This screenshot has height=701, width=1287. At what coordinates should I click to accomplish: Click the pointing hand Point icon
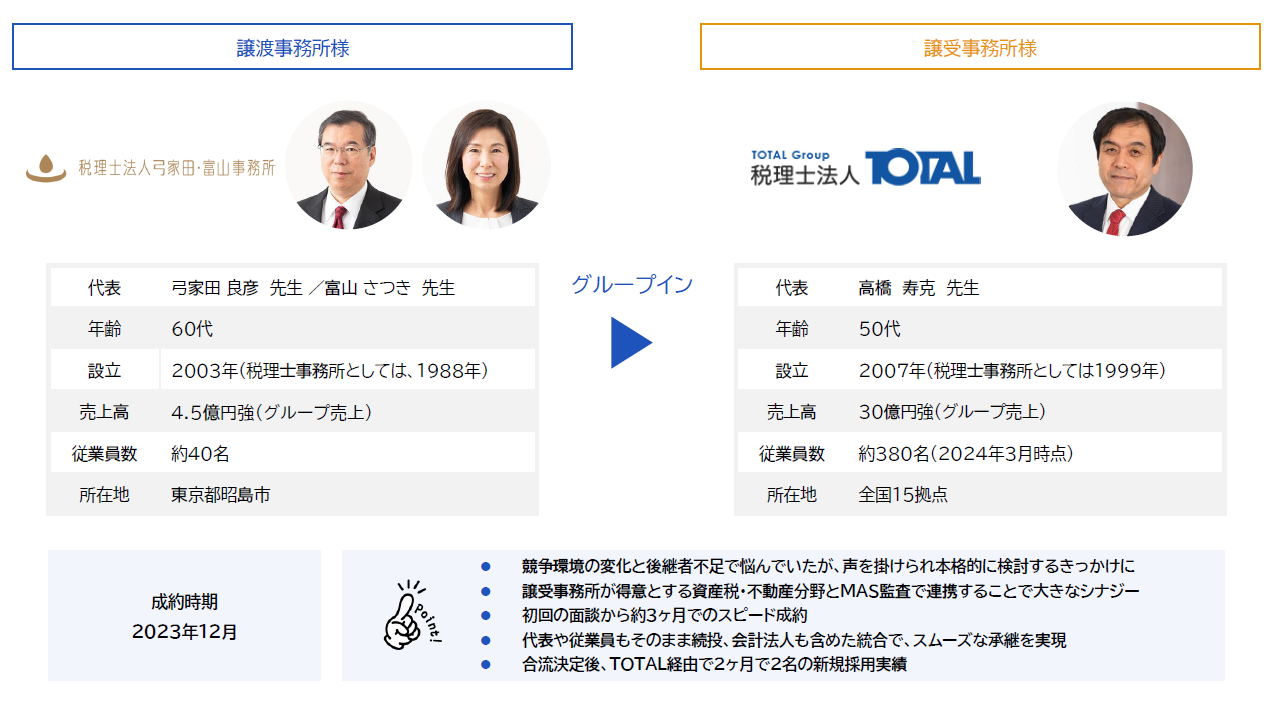[413, 615]
